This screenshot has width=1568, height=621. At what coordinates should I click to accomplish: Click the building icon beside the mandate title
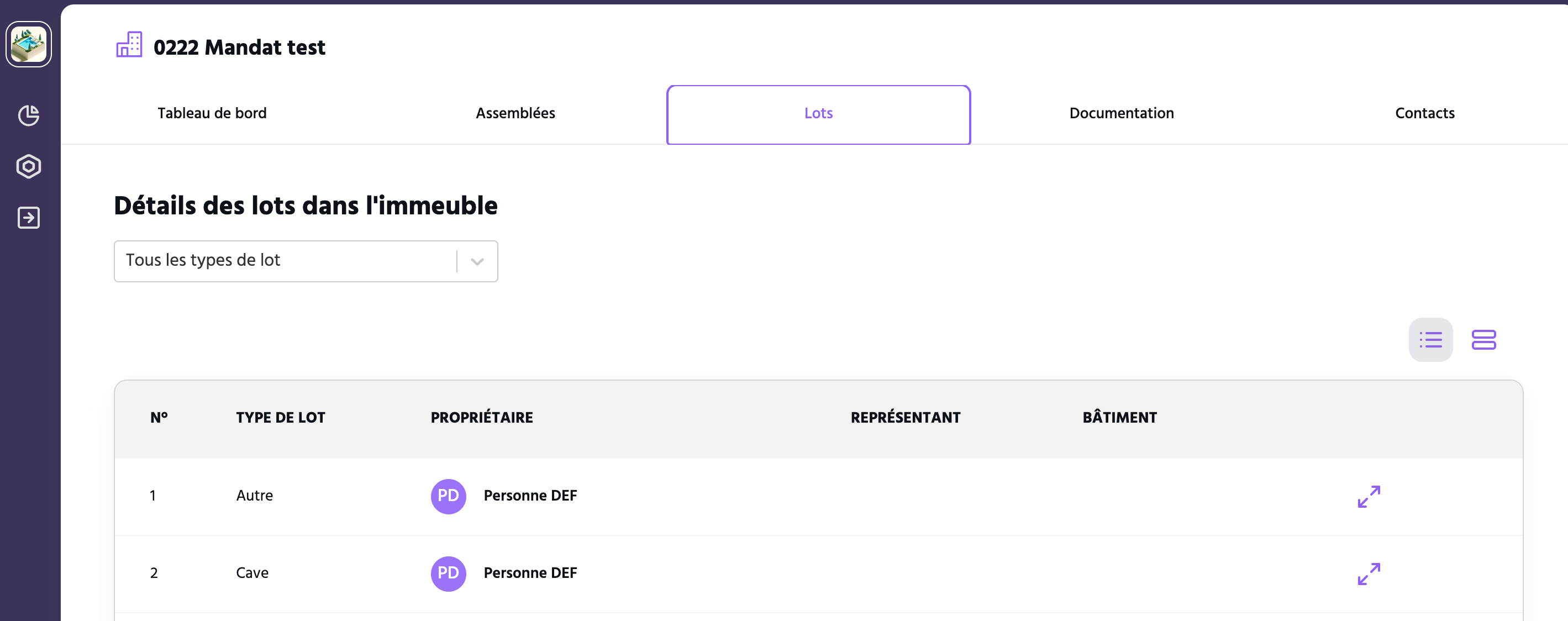(x=129, y=45)
